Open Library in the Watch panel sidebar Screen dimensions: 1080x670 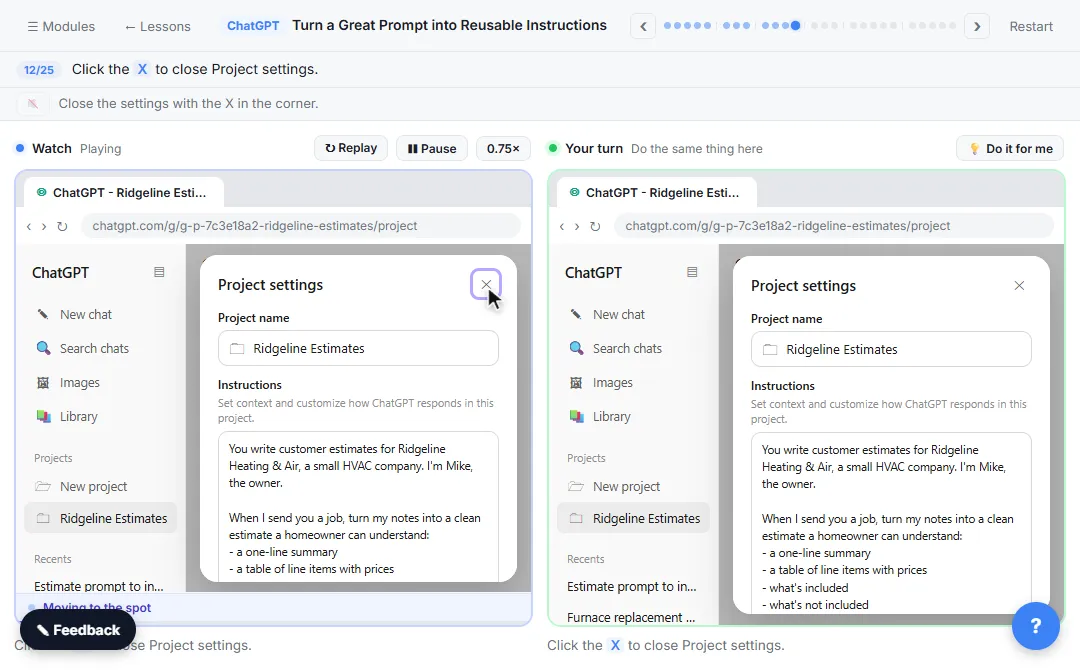coord(101,417)
